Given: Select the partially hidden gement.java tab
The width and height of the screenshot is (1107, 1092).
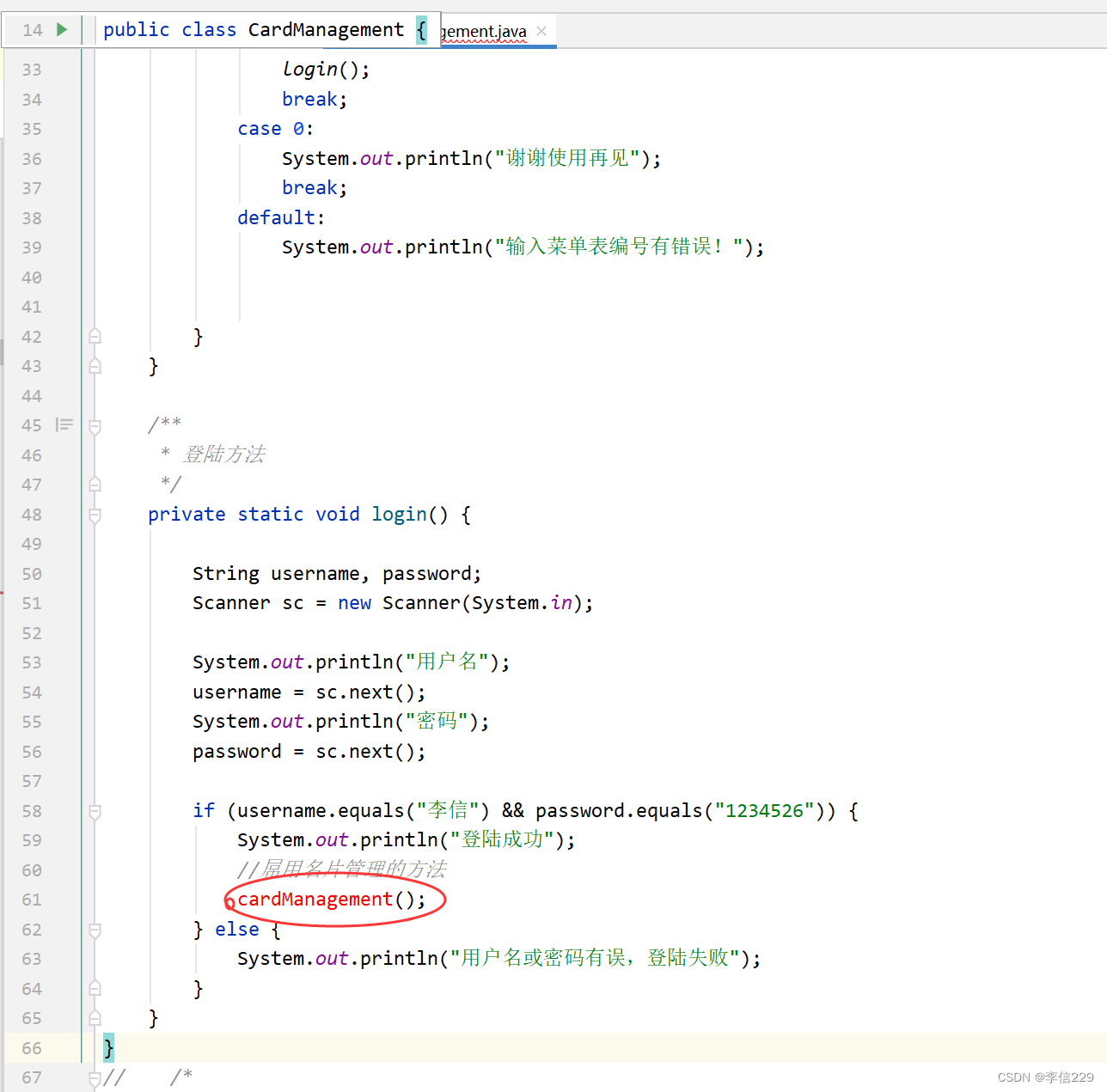Looking at the screenshot, I should tap(485, 32).
